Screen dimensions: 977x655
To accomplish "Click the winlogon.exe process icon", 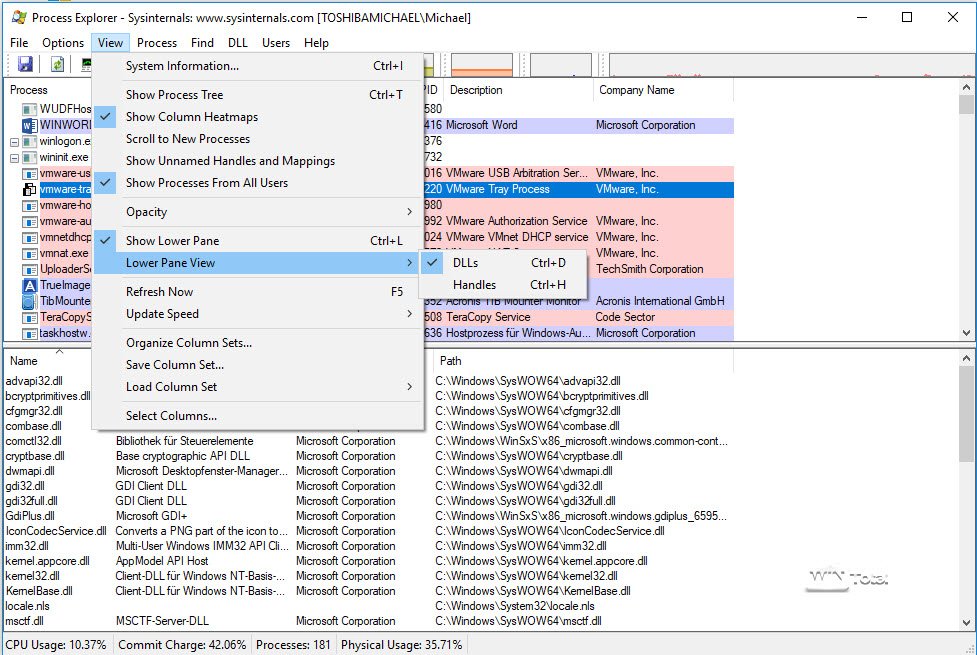I will pyautogui.click(x=29, y=141).
